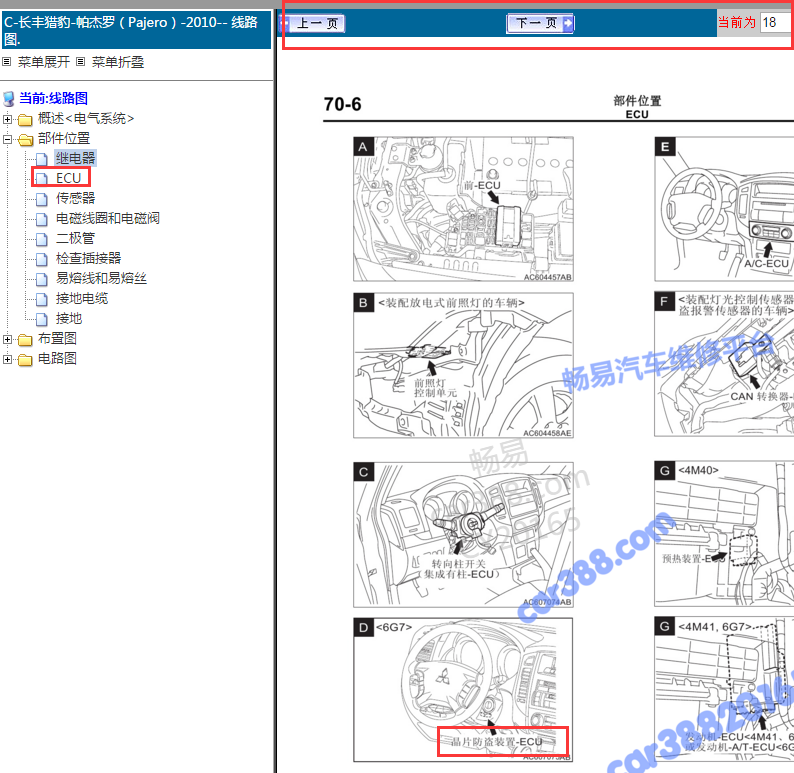Open the 检查插接器 page
794x773 pixels.
point(89,258)
